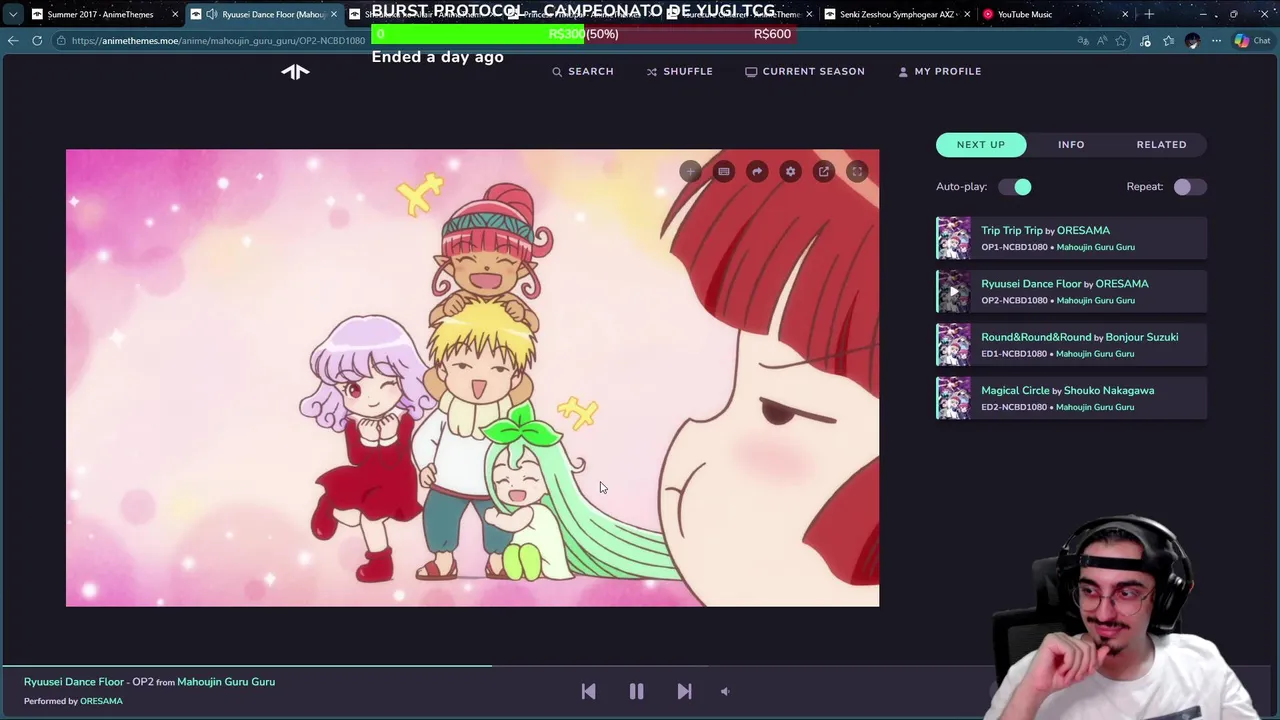Open the browser profile avatar
Screen dimensions: 1280x720
coord(1192,41)
